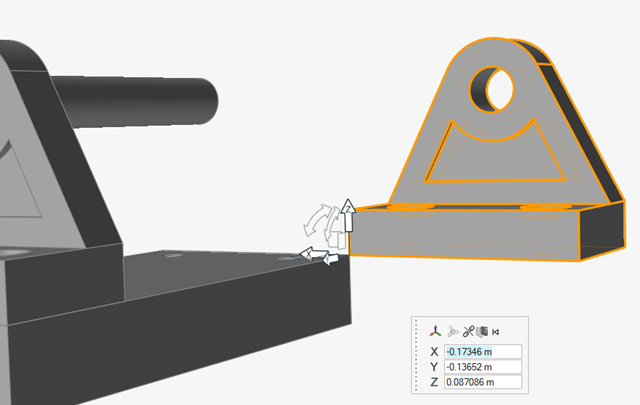Select the round hole in the highlighted bracket
The width and height of the screenshot is (640, 405).
(490, 89)
